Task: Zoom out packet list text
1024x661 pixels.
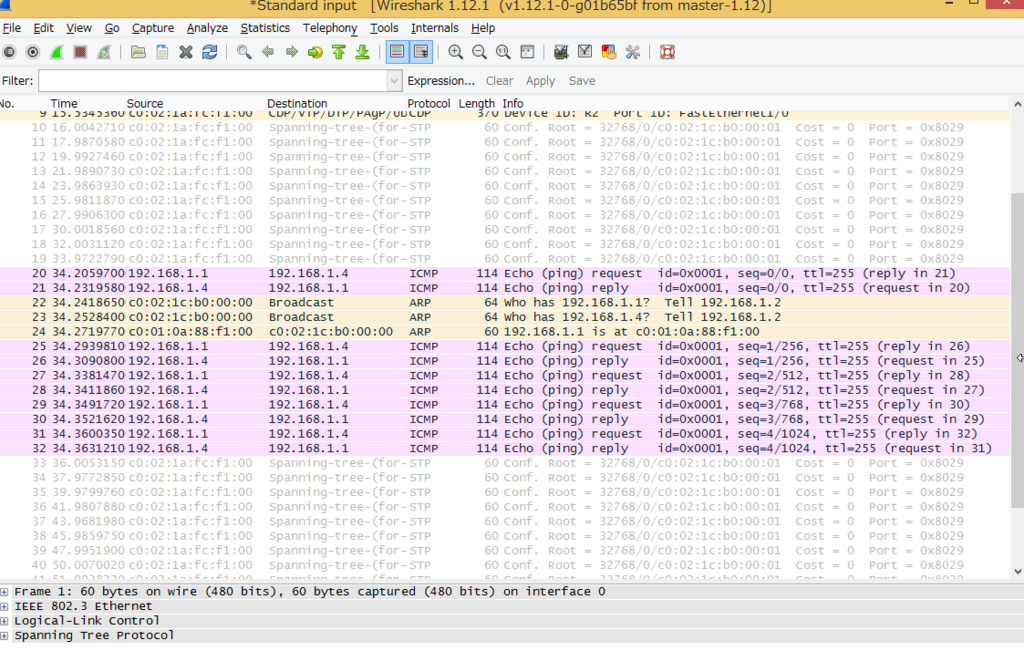Action: click(479, 52)
